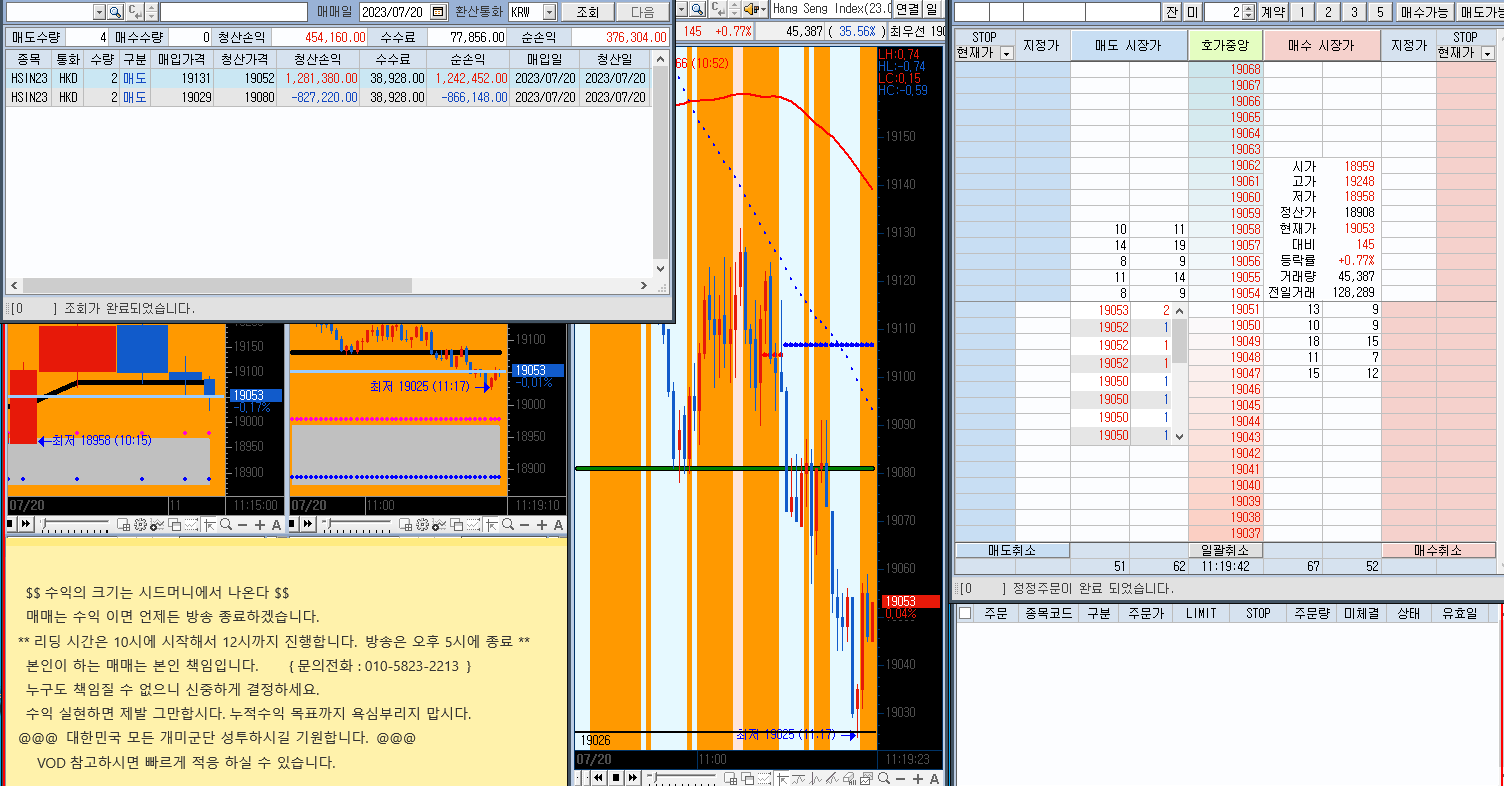Select quantity preset 1 button

(1301, 11)
